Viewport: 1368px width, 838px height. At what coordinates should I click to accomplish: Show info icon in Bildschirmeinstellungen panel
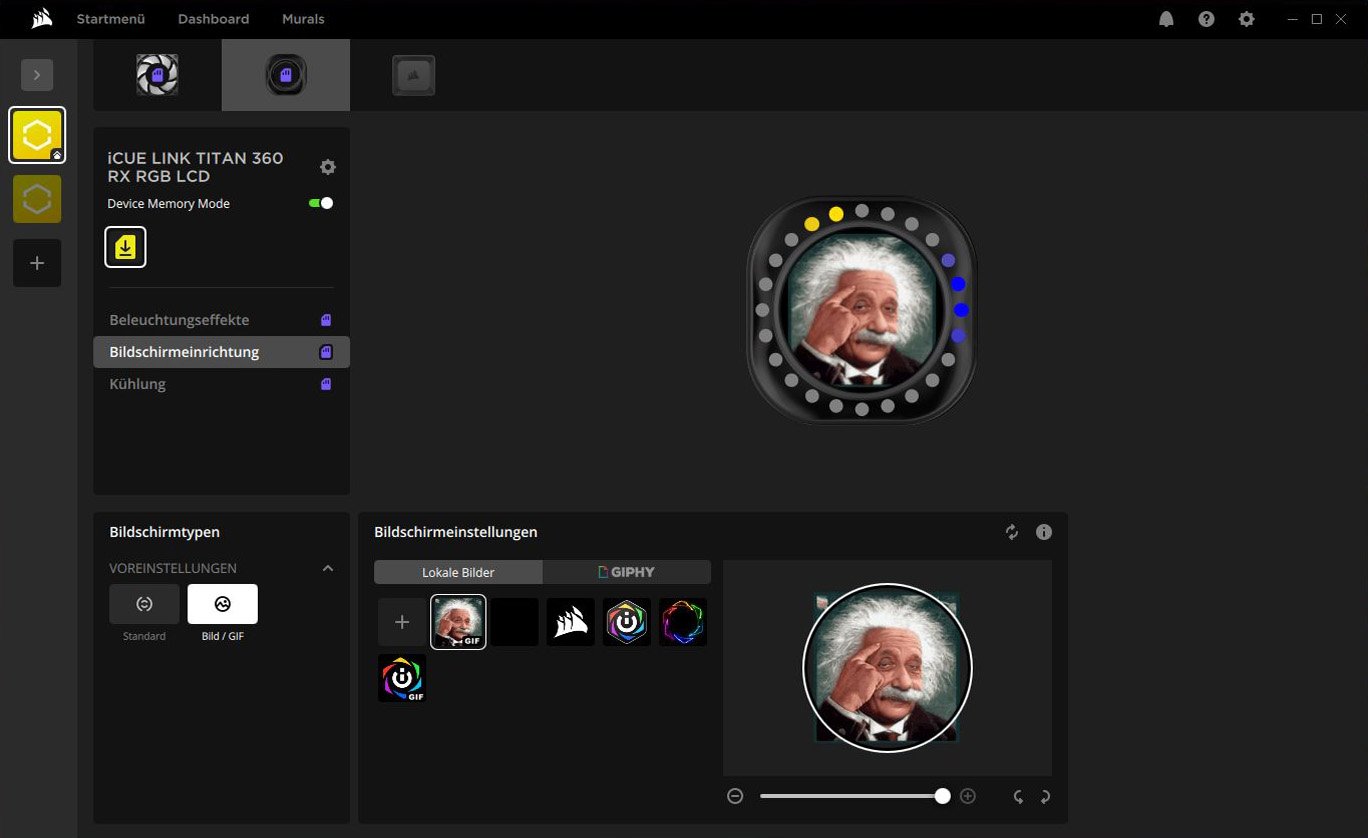click(1044, 532)
